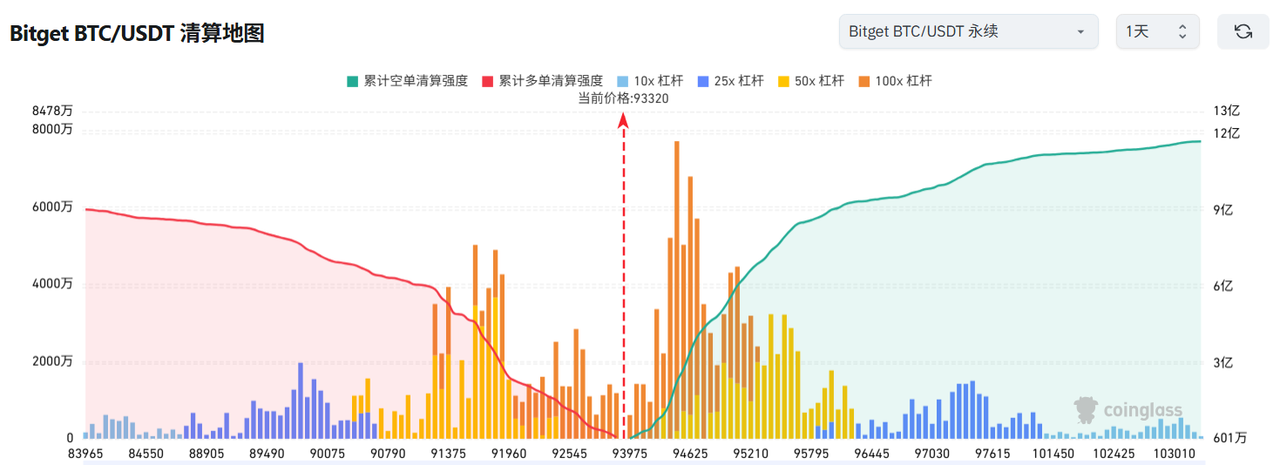Click the Bitget BTC/USDT 清算地图 title
This screenshot has height=465, width=1280.
pyautogui.click(x=137, y=33)
